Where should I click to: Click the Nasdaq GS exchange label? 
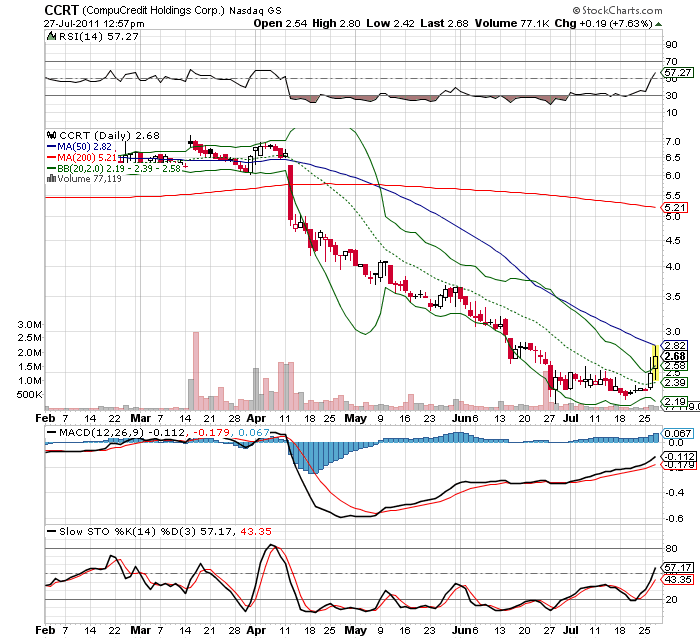click(x=255, y=11)
